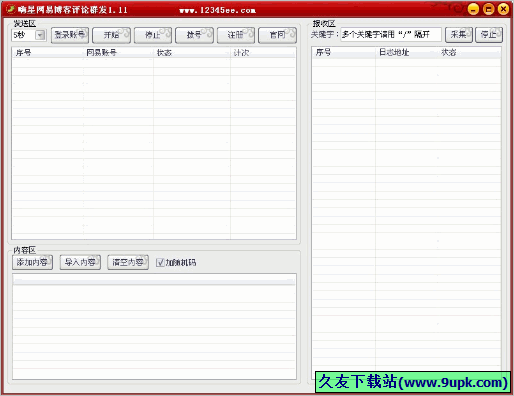Click the 开始 start button
This screenshot has height=396, width=514.
(x=111, y=35)
